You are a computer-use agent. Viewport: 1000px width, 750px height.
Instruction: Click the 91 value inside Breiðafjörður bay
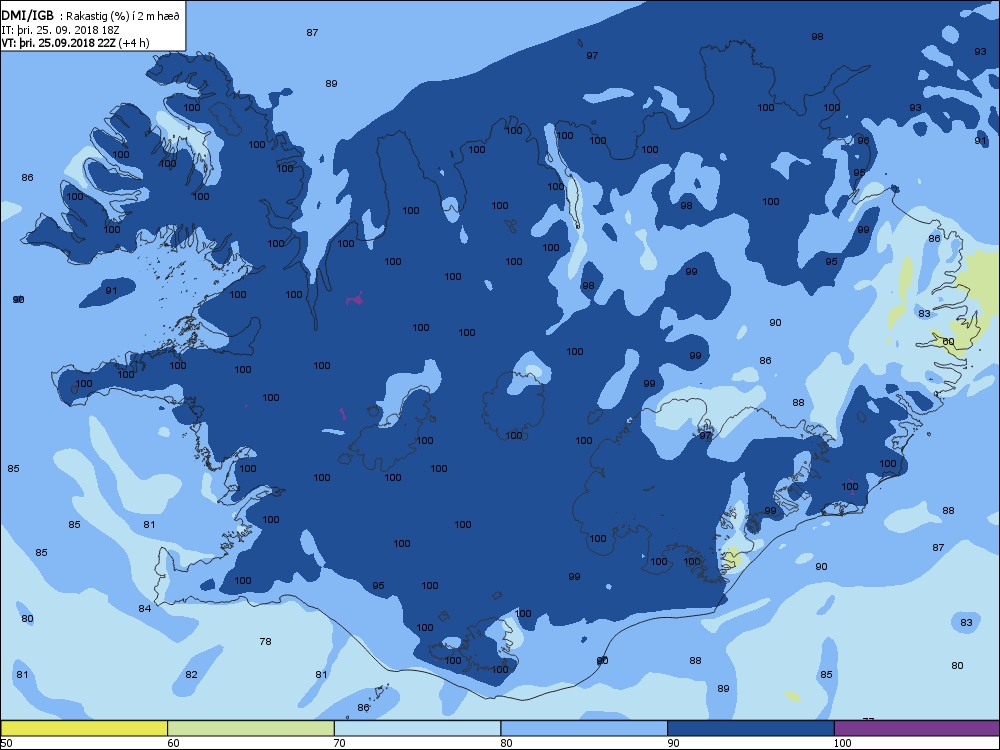pos(112,290)
